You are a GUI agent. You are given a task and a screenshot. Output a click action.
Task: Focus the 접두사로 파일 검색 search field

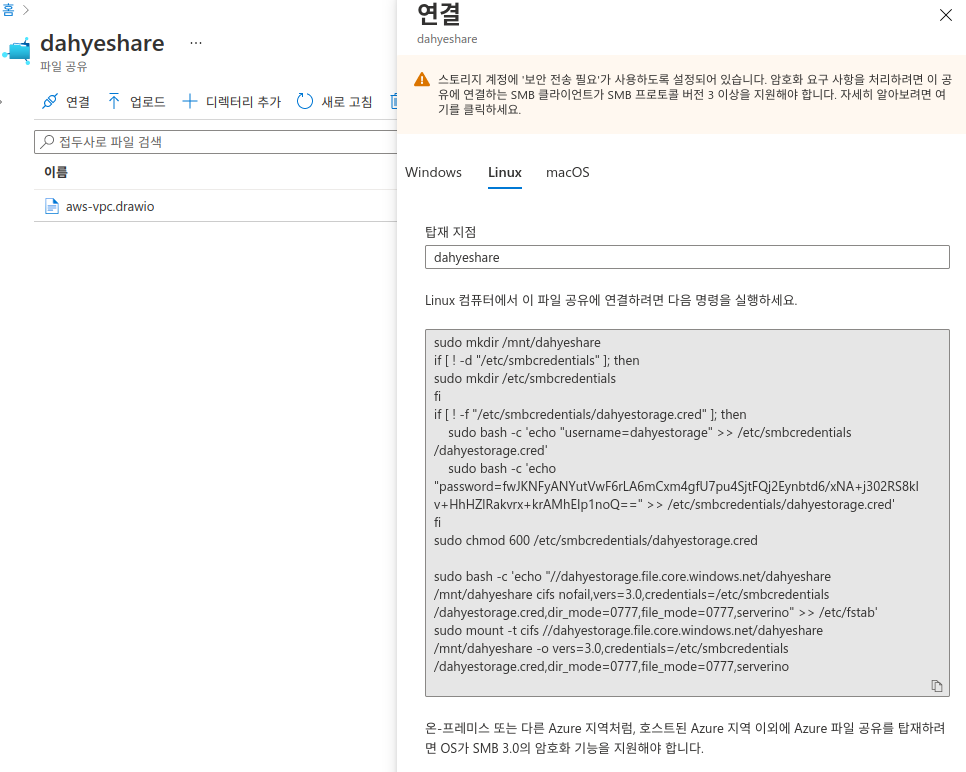point(216,142)
